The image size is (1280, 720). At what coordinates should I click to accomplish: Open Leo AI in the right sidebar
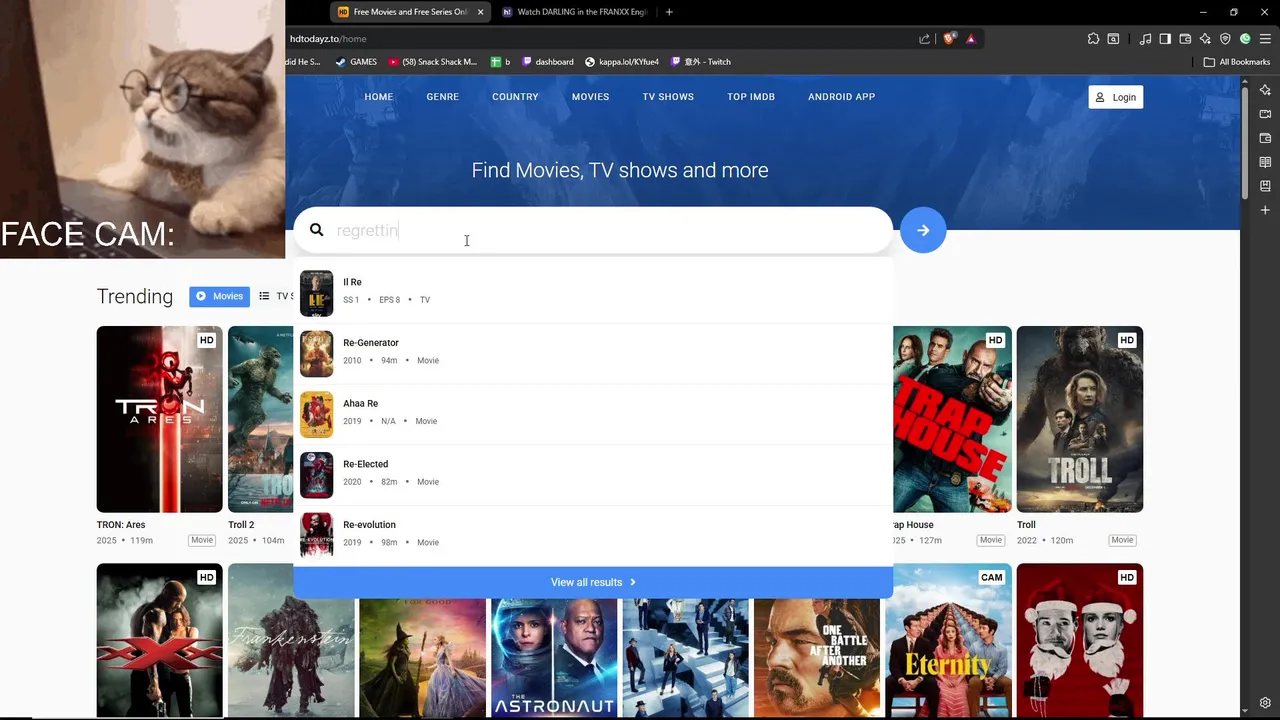point(1265,90)
